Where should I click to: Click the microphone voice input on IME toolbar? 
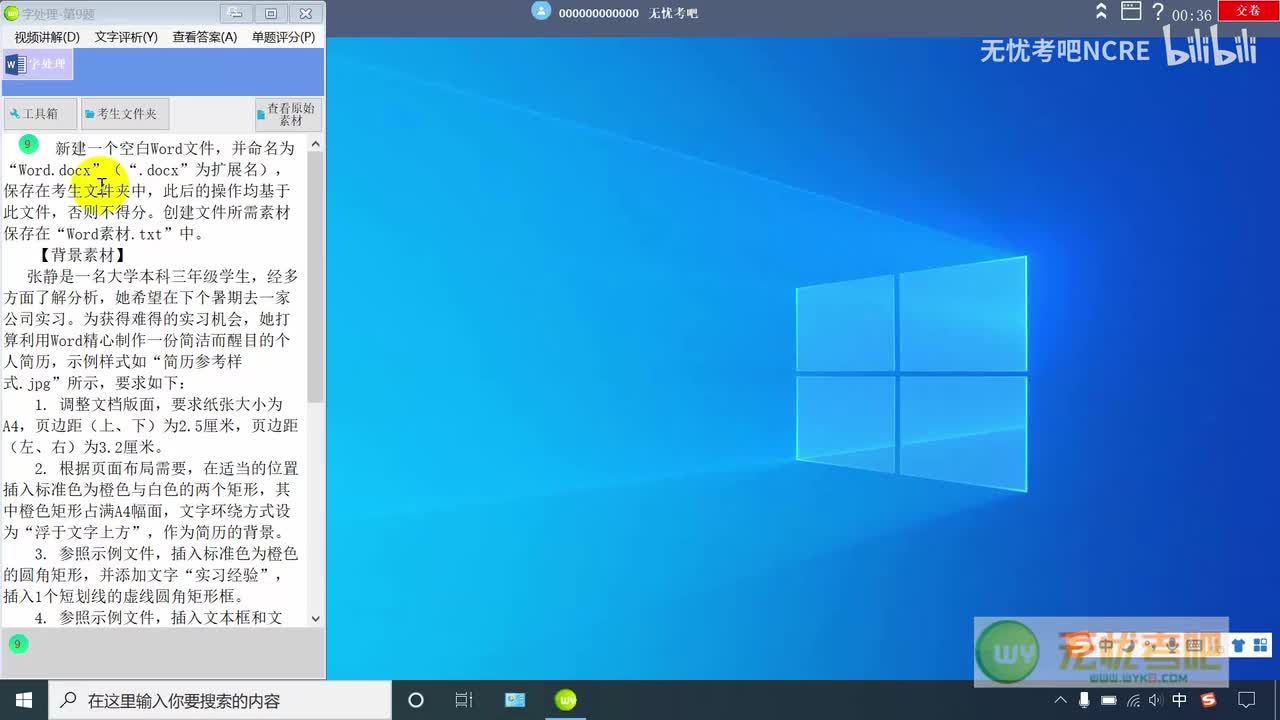(1171, 645)
